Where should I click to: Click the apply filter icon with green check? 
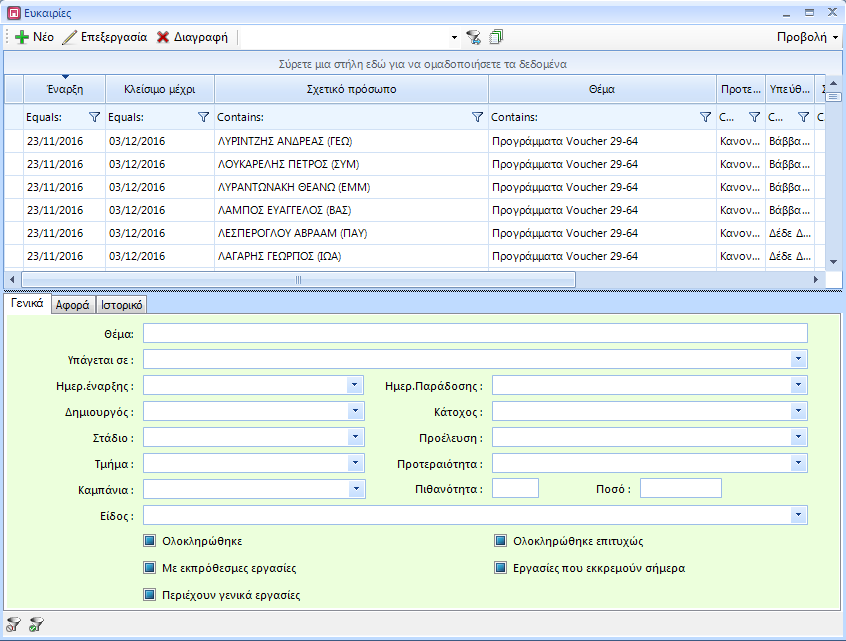coord(37,625)
